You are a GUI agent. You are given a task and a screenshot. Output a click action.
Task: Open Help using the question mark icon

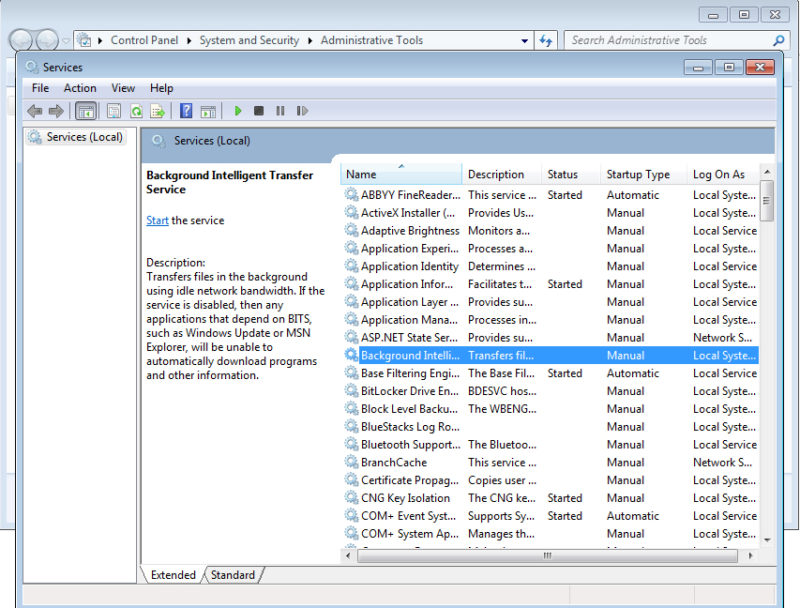(x=187, y=110)
